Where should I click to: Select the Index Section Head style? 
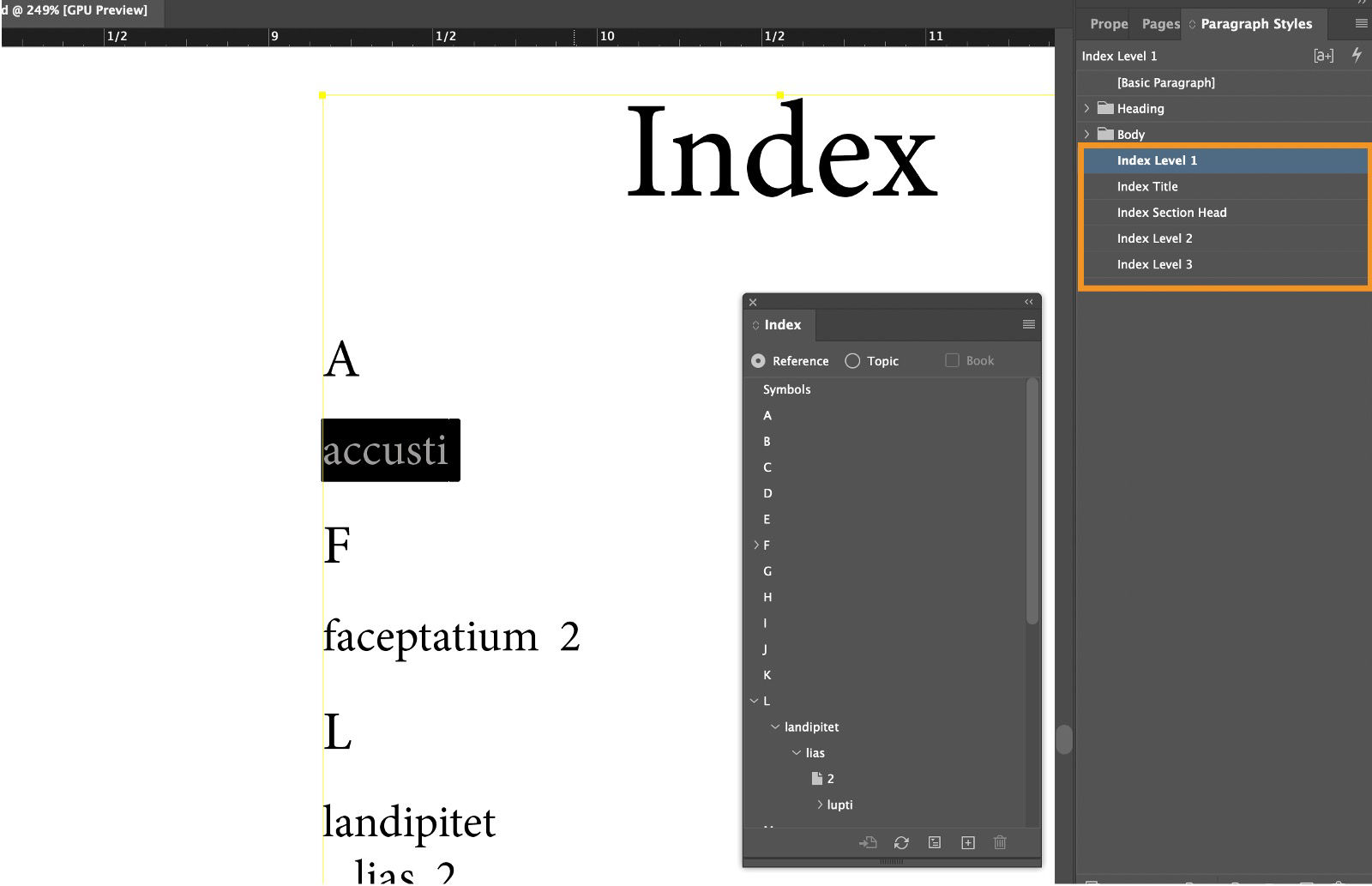(1171, 212)
